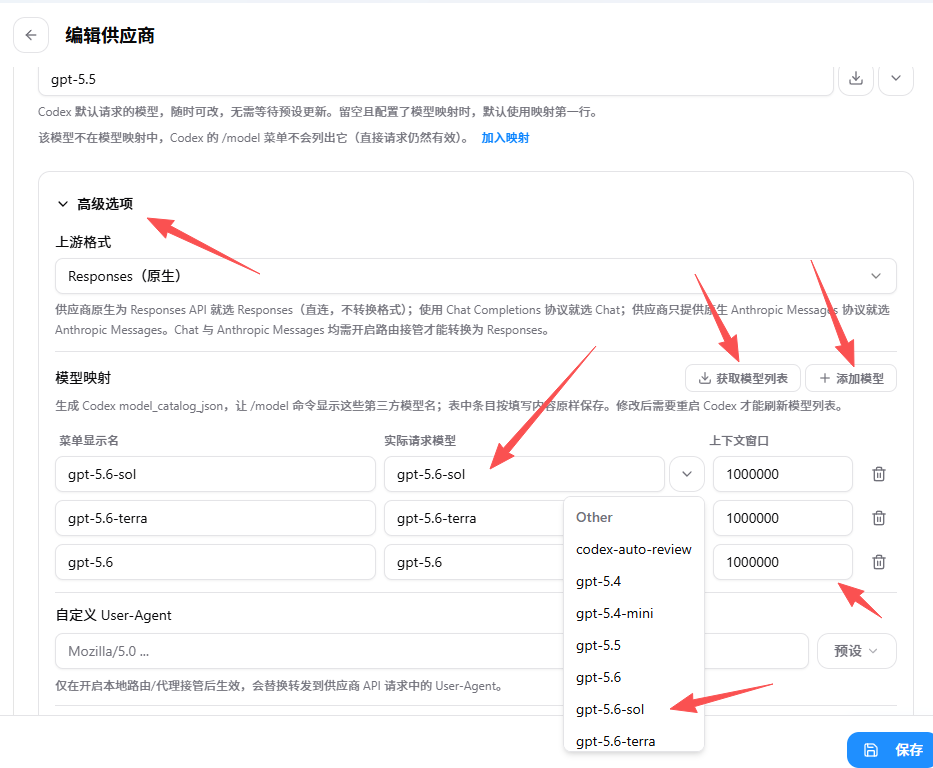
Task: Click the gpt-5.5 default model input field
Action: point(436,80)
